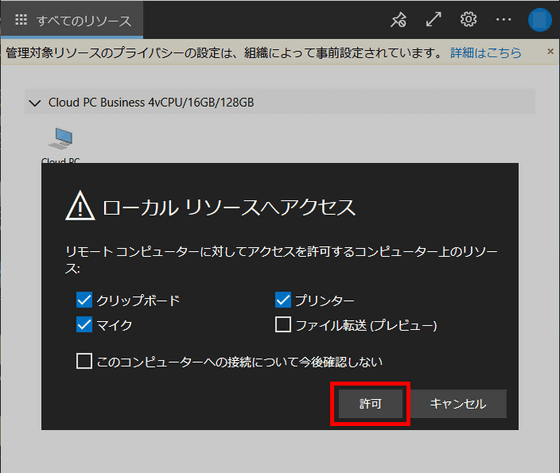Click the privacy banner message text
Image resolution: width=560 pixels, height=473 pixels.
click(224, 53)
